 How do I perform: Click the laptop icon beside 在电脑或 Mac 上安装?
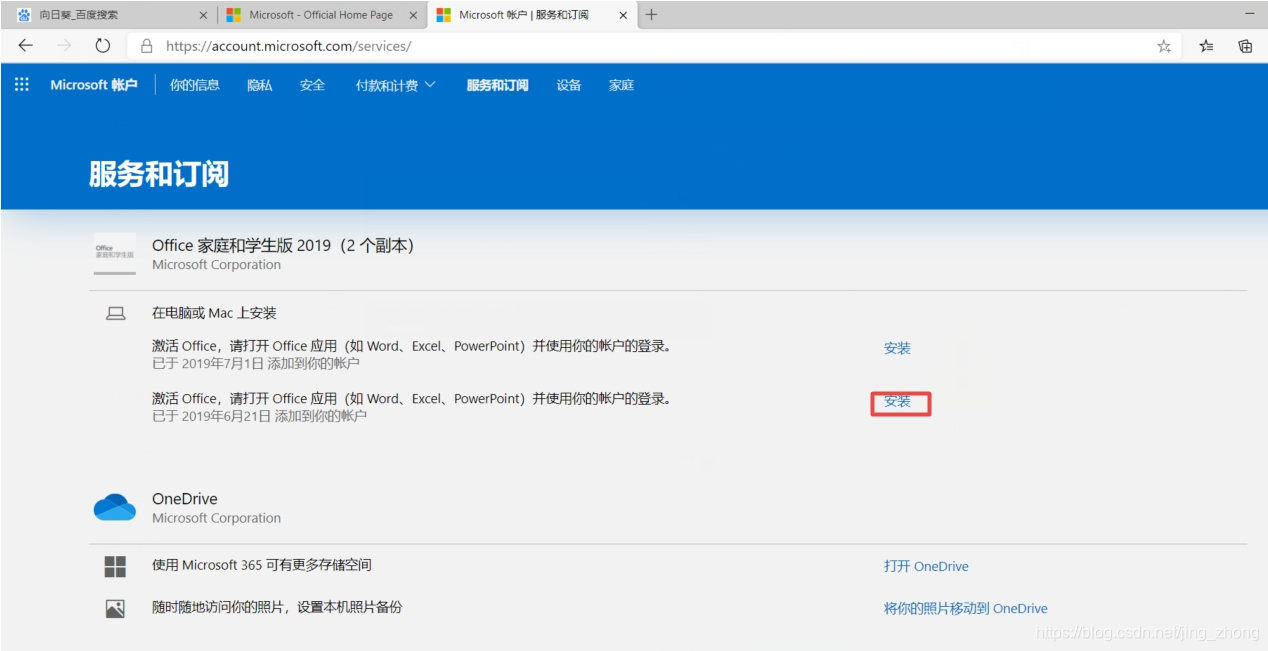coord(116,314)
